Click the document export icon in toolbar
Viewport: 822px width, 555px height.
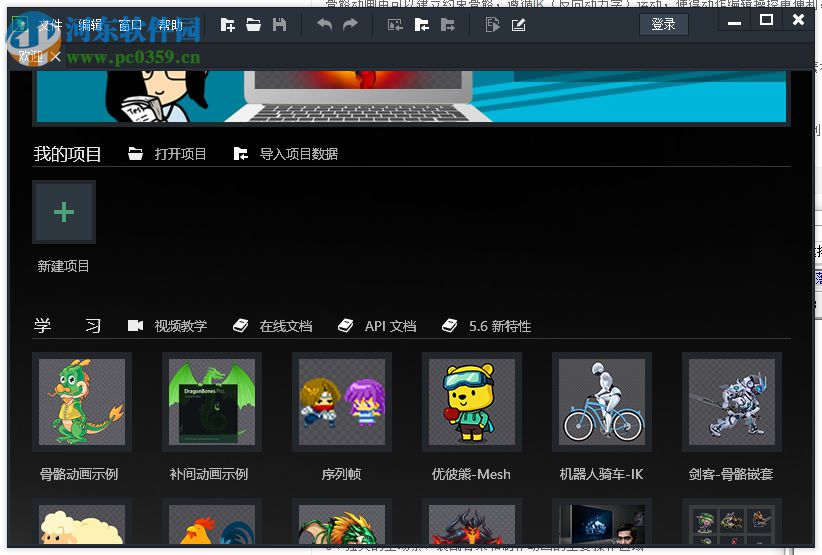tap(492, 25)
